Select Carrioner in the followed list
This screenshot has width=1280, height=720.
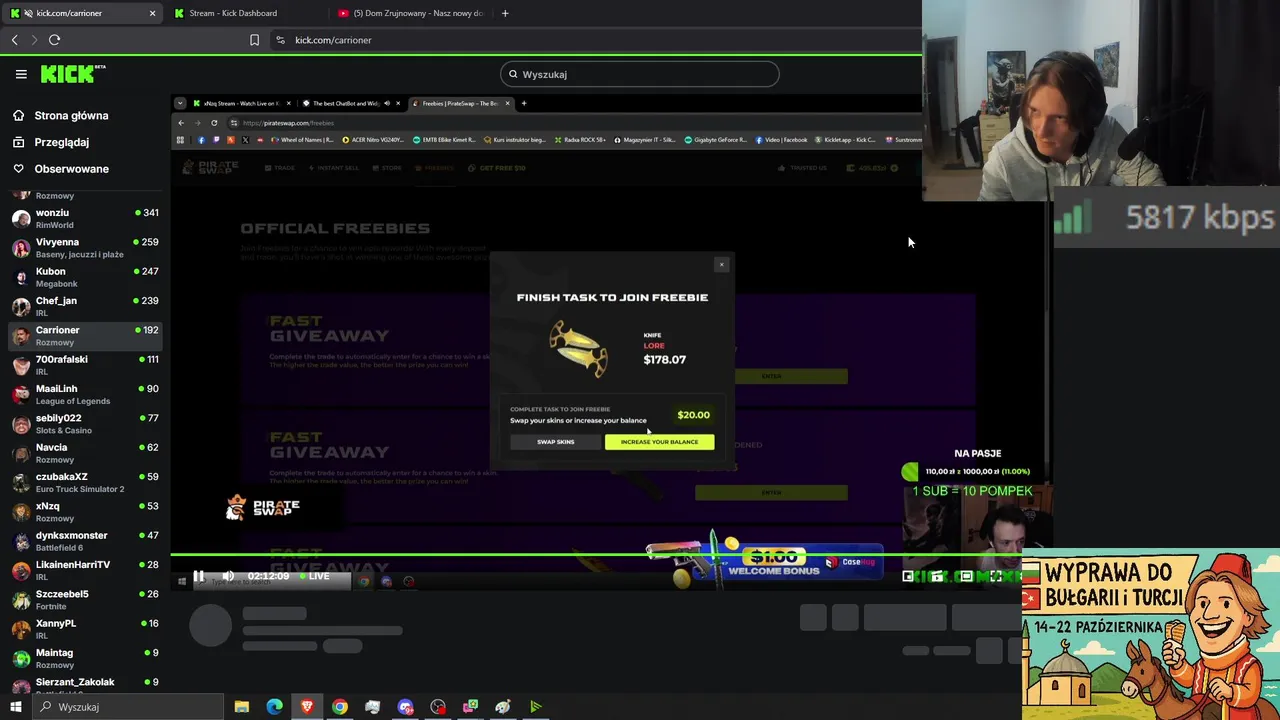point(85,336)
